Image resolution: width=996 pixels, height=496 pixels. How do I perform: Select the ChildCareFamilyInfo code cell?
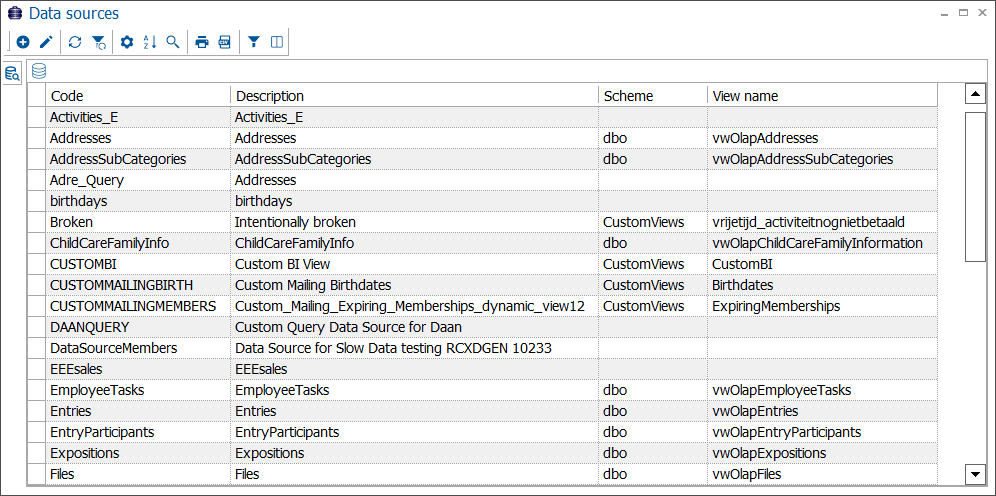(x=138, y=243)
